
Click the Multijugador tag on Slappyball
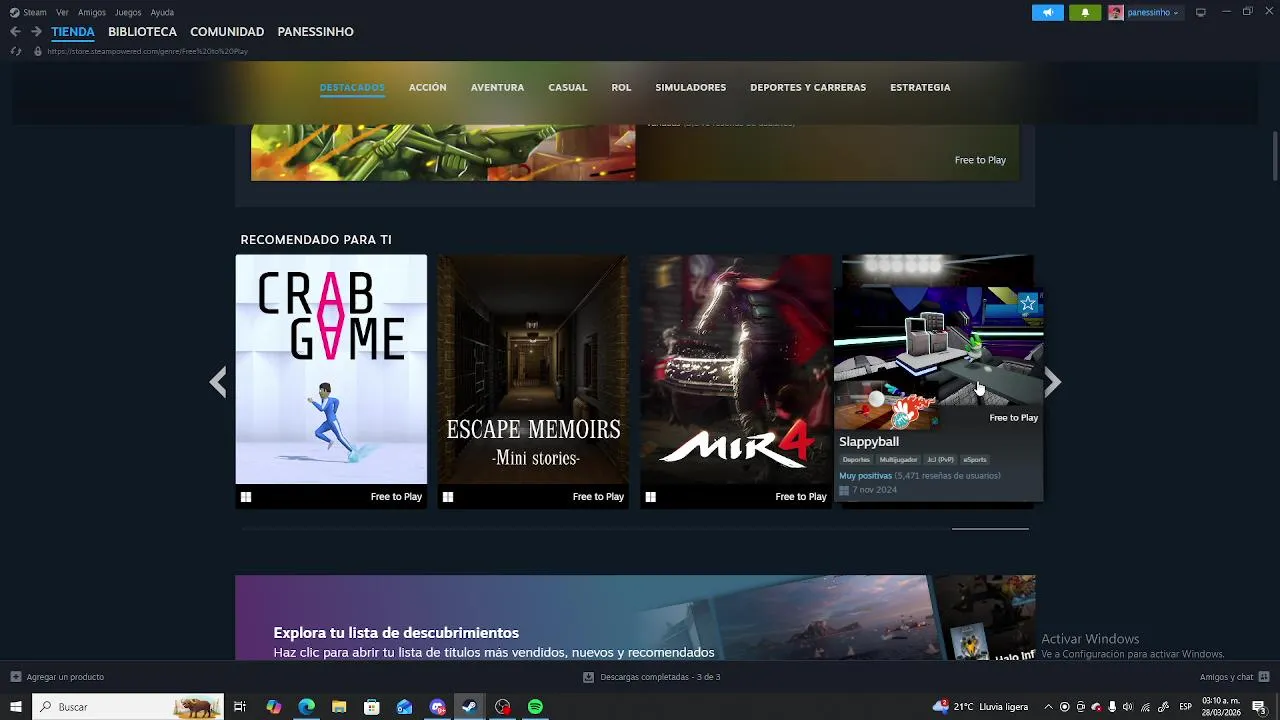tap(898, 460)
